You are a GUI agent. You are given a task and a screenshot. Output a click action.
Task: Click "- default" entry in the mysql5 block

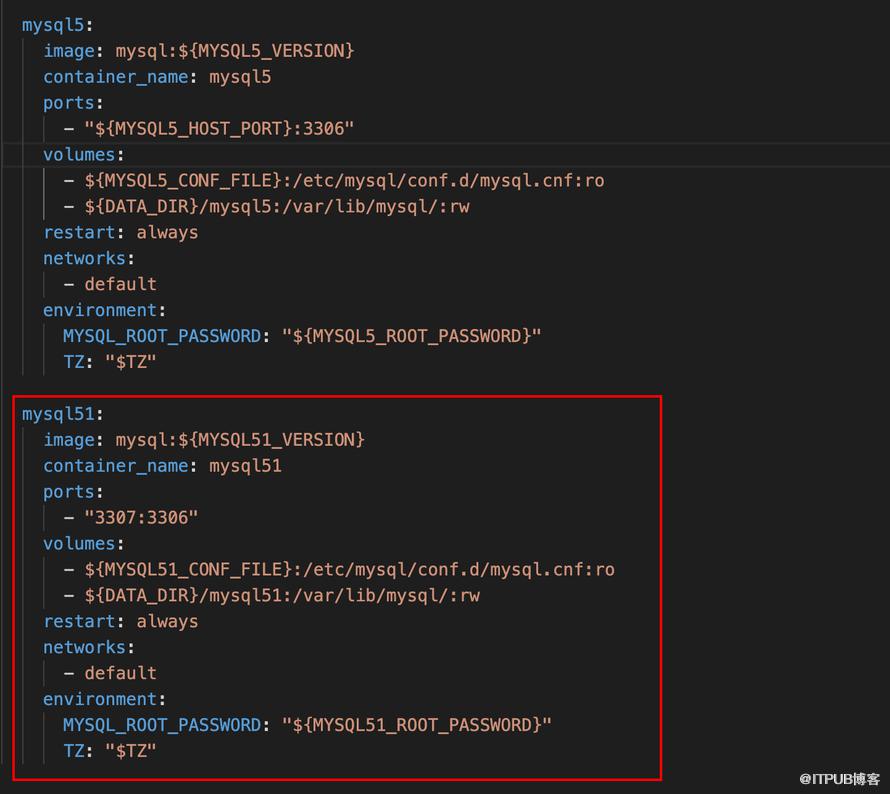click(x=110, y=284)
